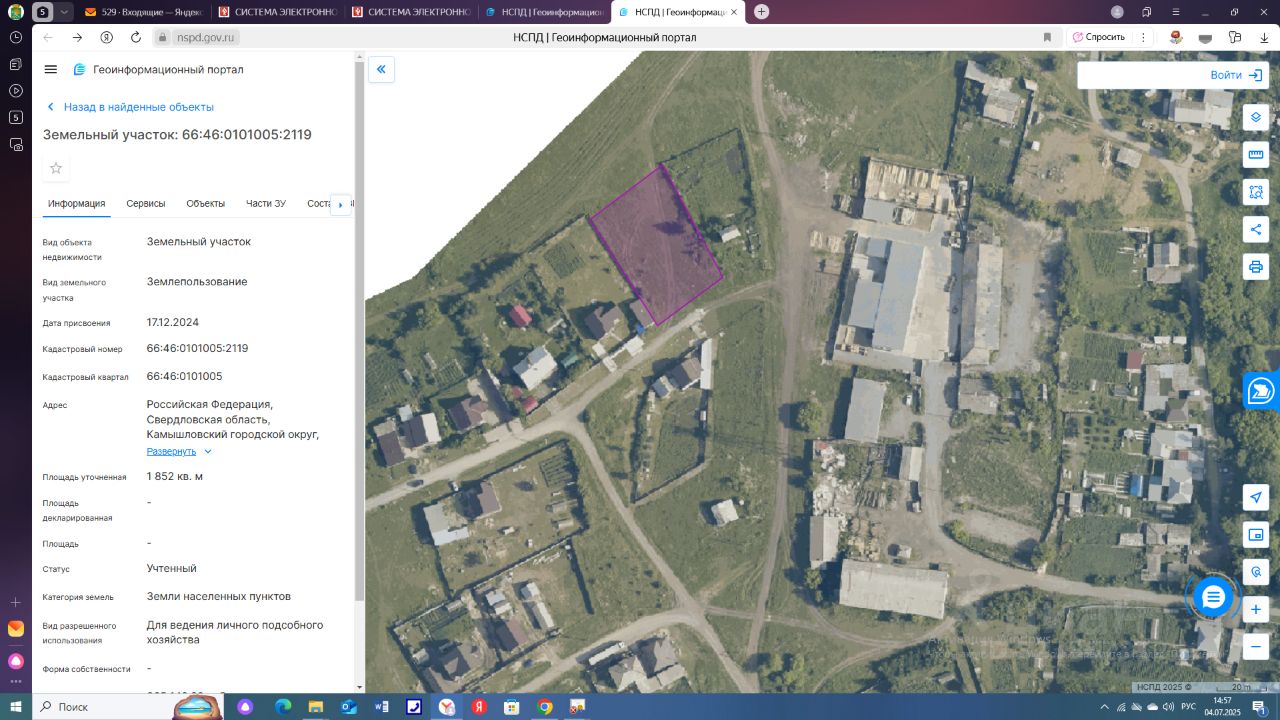
Task: Open the hamburger menu of the geoportal
Action: click(x=51, y=69)
